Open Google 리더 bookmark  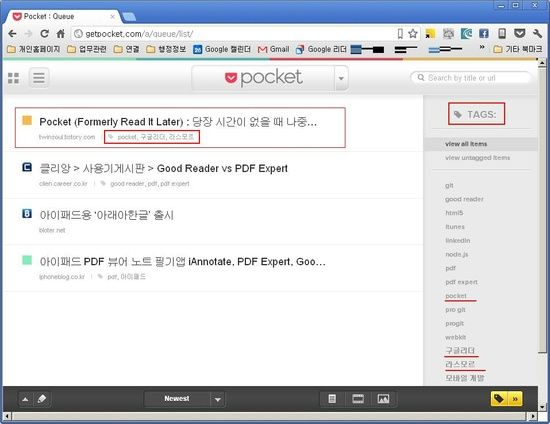coord(321,49)
